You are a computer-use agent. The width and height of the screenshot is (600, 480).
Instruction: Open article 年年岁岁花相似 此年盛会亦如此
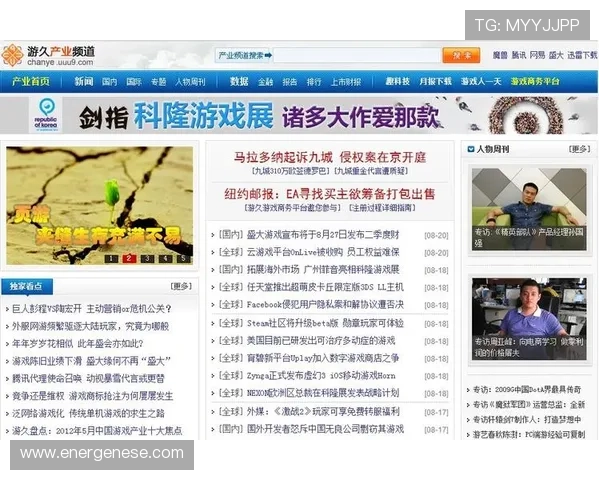tap(78, 344)
